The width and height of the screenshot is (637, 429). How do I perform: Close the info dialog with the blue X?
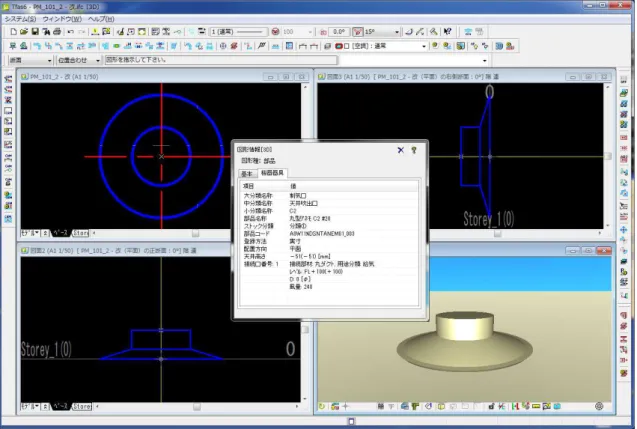[x=401, y=150]
